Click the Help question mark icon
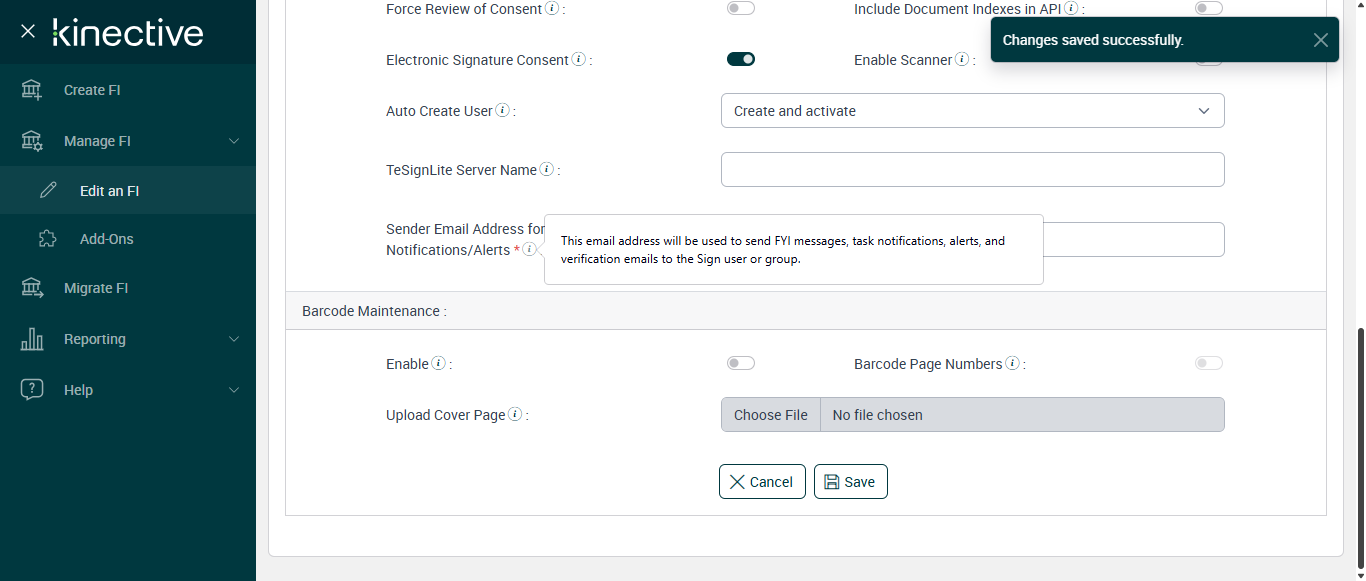Image resolution: width=1366 pixels, height=581 pixels. [x=32, y=390]
